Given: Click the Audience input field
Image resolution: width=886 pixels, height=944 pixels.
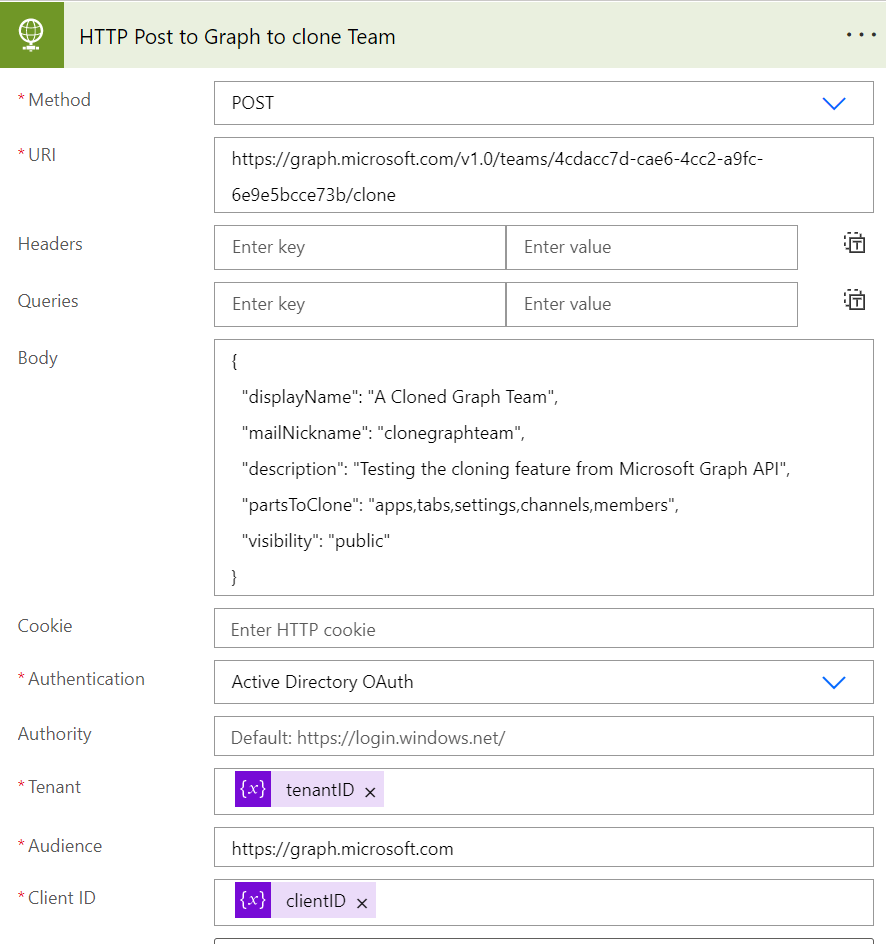Looking at the screenshot, I should click(x=543, y=849).
